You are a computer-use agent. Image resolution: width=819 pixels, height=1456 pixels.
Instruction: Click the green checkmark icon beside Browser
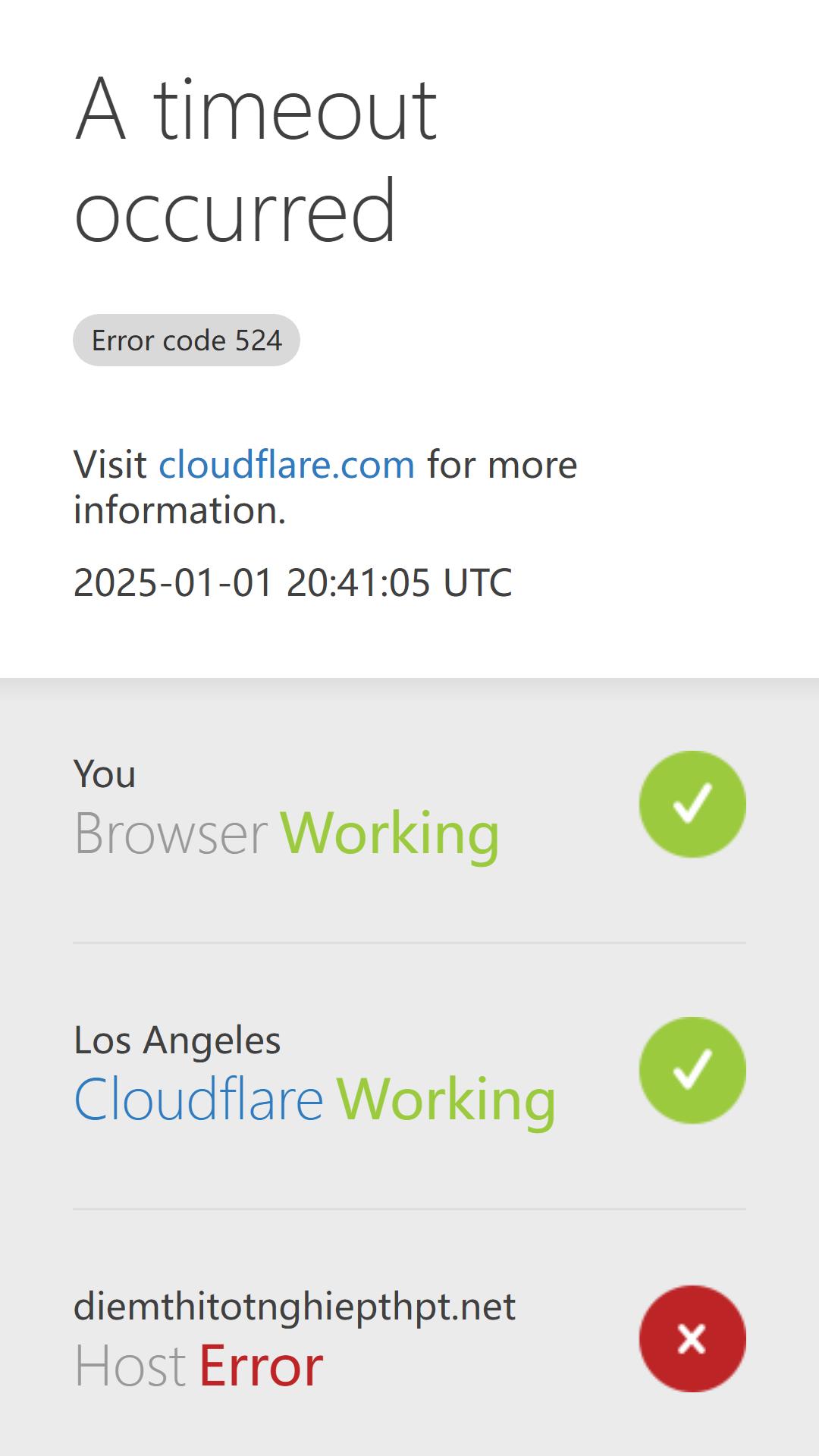coord(692,804)
